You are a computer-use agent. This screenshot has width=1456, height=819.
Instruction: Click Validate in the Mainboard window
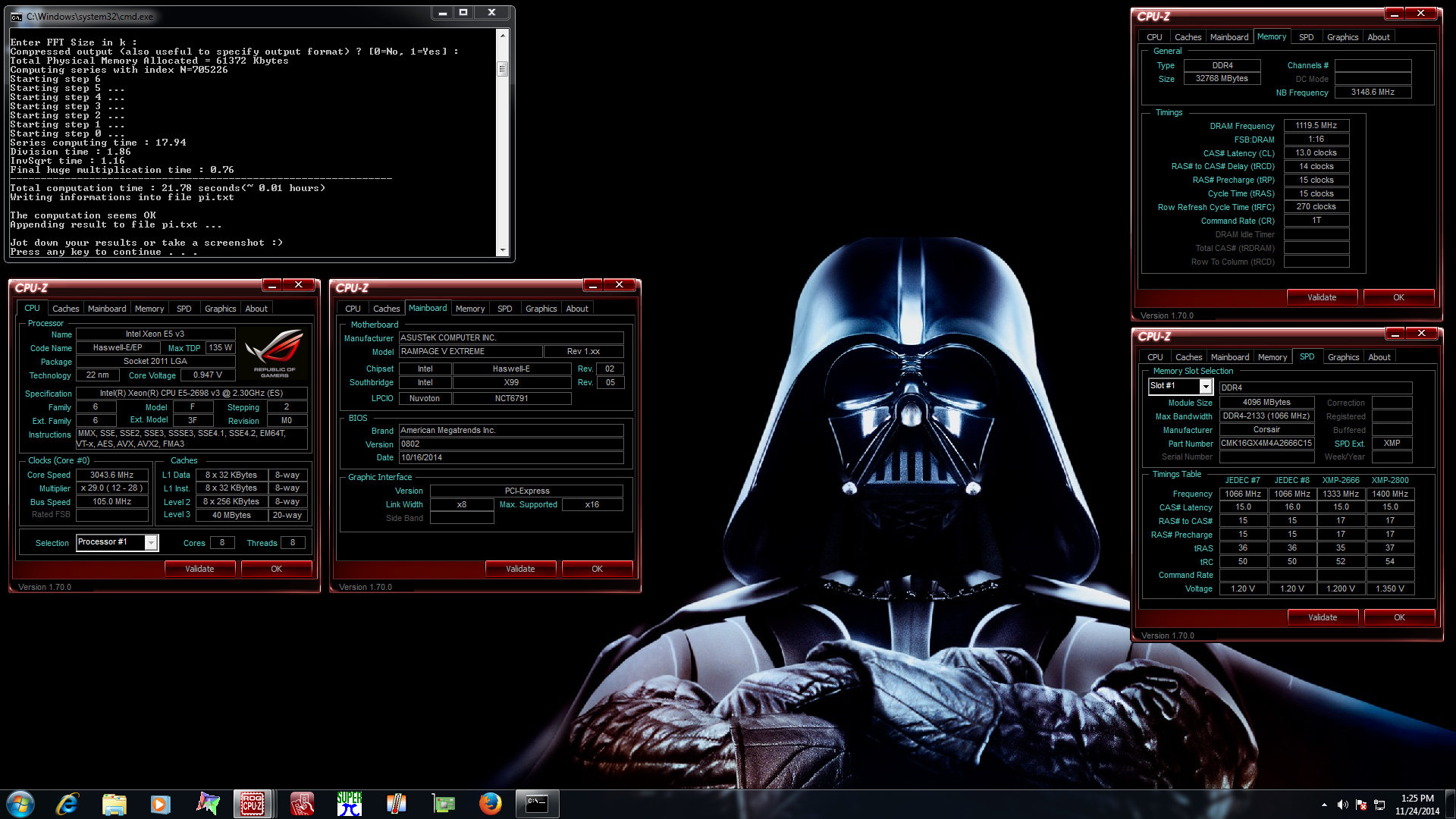click(520, 569)
